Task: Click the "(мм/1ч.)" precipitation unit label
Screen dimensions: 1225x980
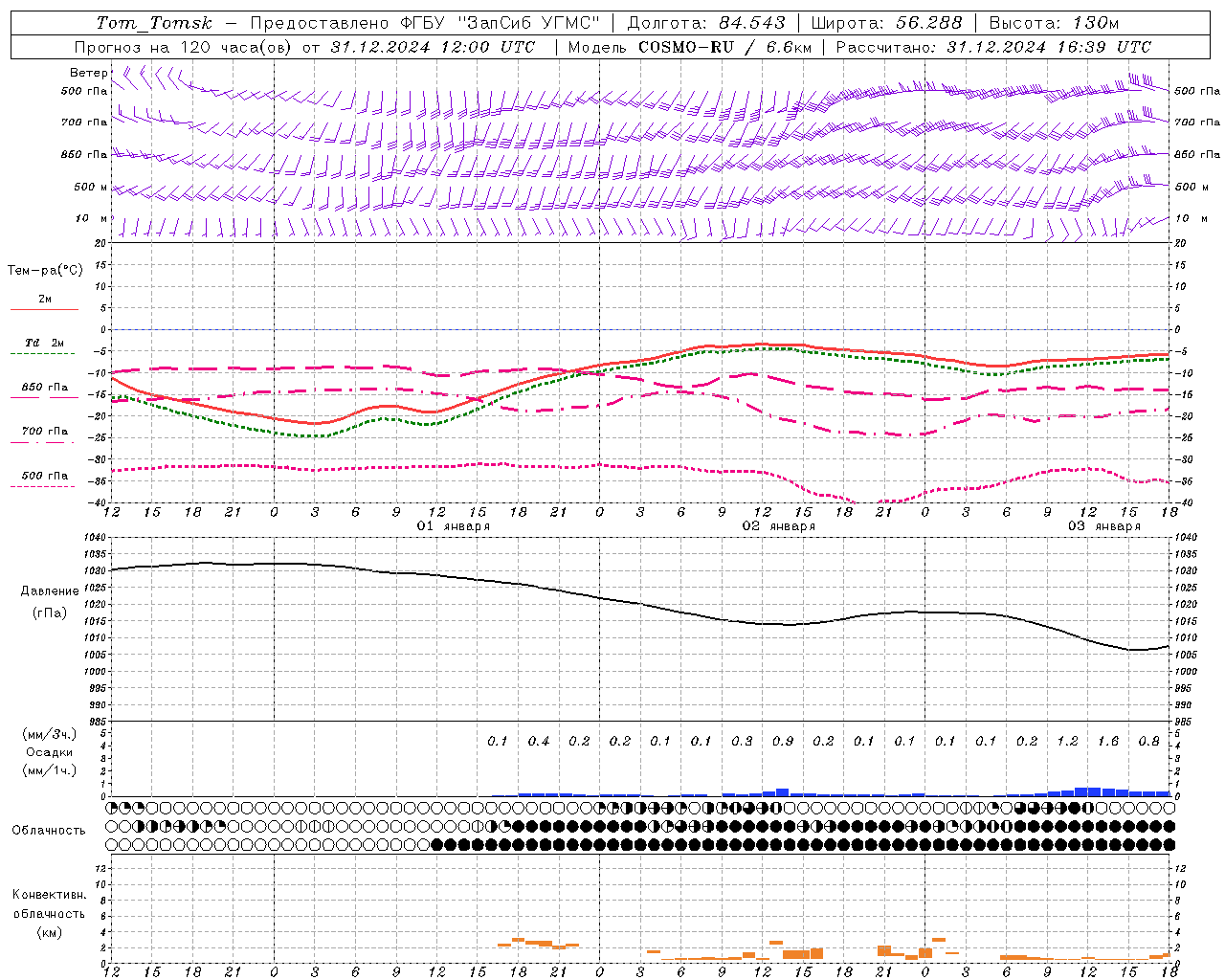Action: point(50,770)
